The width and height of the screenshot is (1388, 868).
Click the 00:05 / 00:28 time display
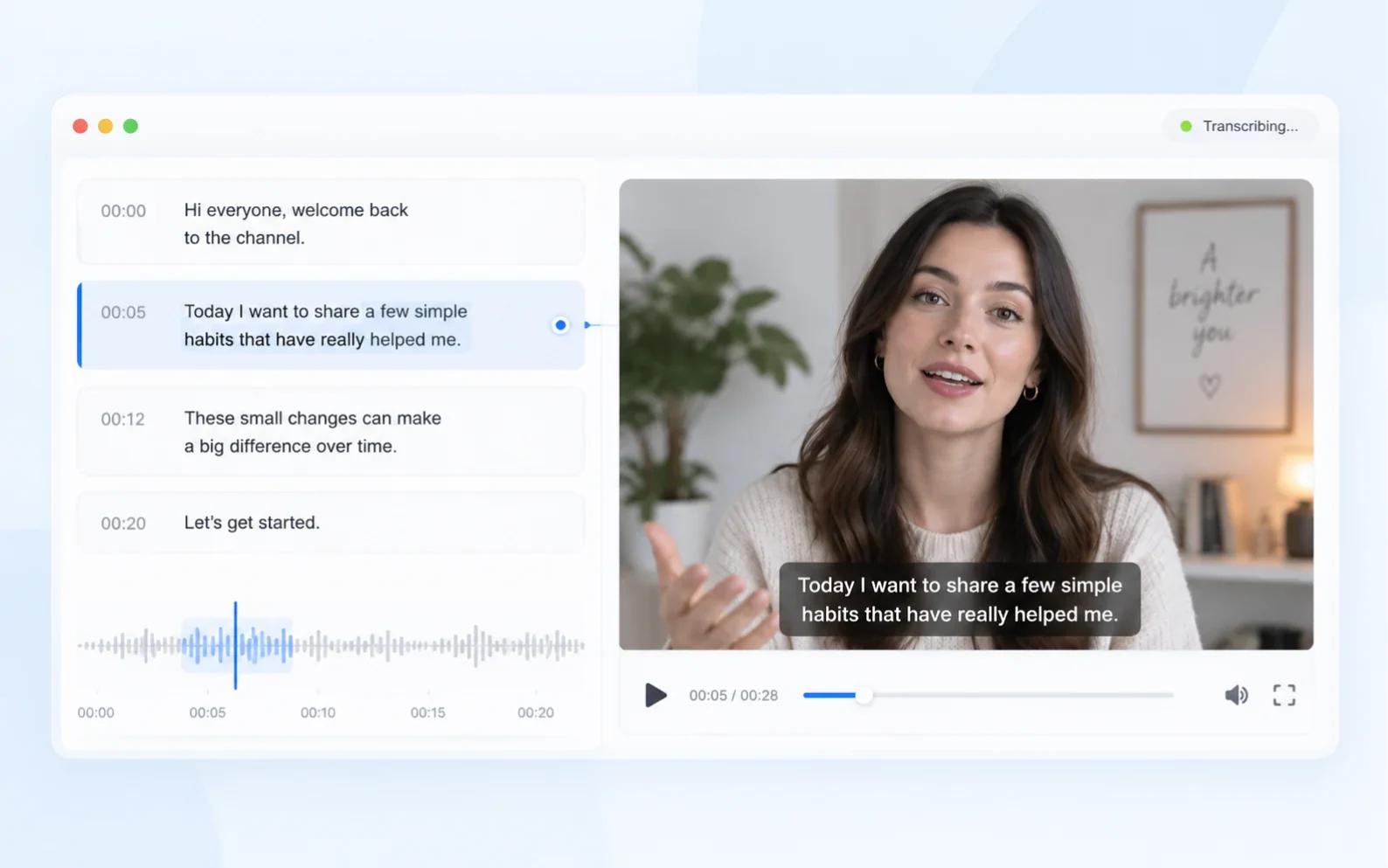click(x=733, y=696)
